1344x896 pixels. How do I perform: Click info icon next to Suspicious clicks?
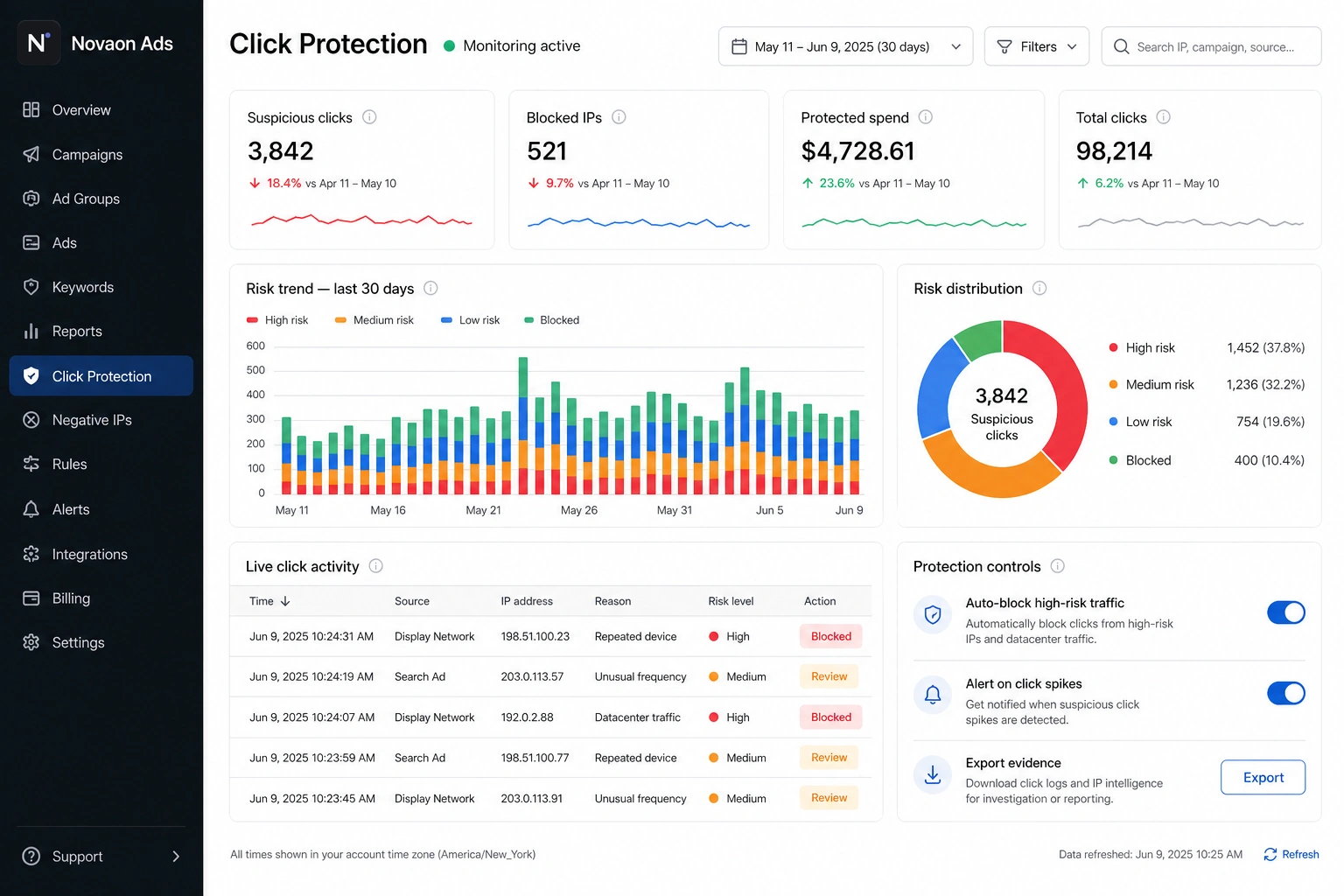(x=369, y=117)
